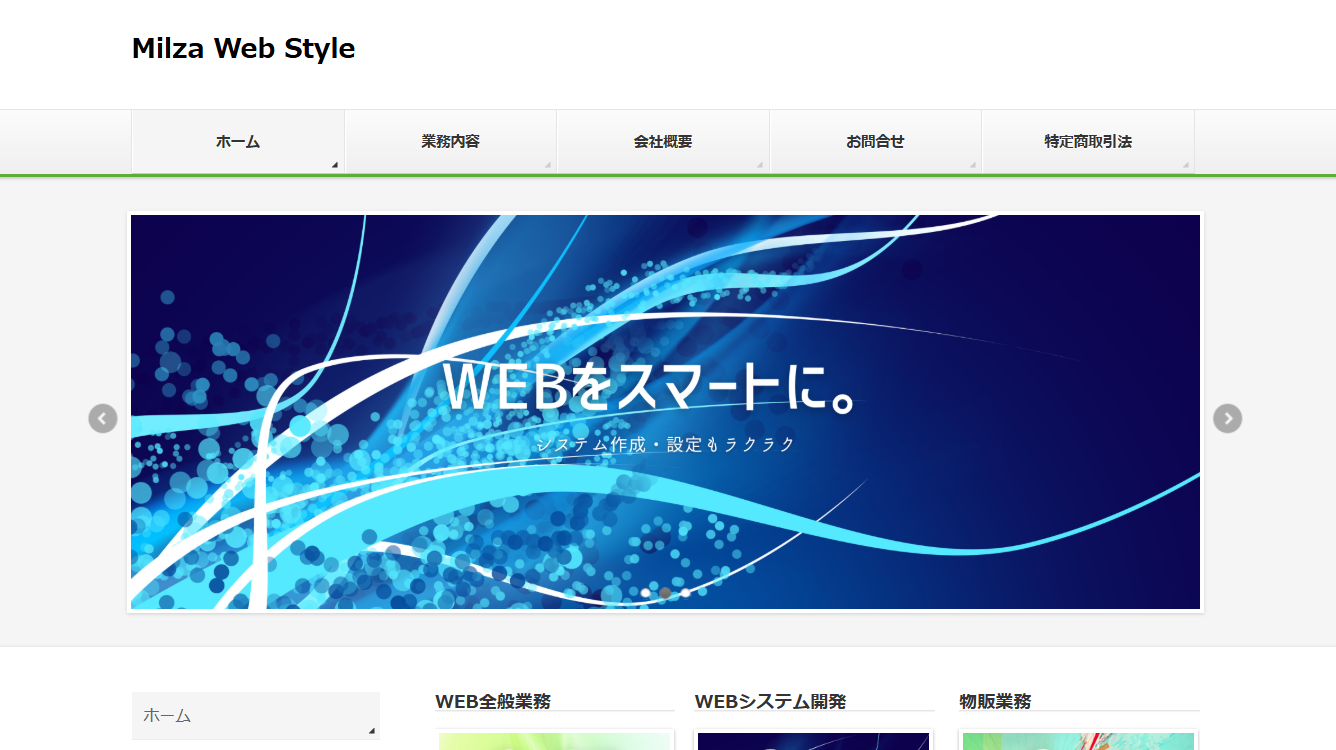Click the corner triangle on お問合せ tab
The height and width of the screenshot is (750, 1336).
tap(972, 165)
